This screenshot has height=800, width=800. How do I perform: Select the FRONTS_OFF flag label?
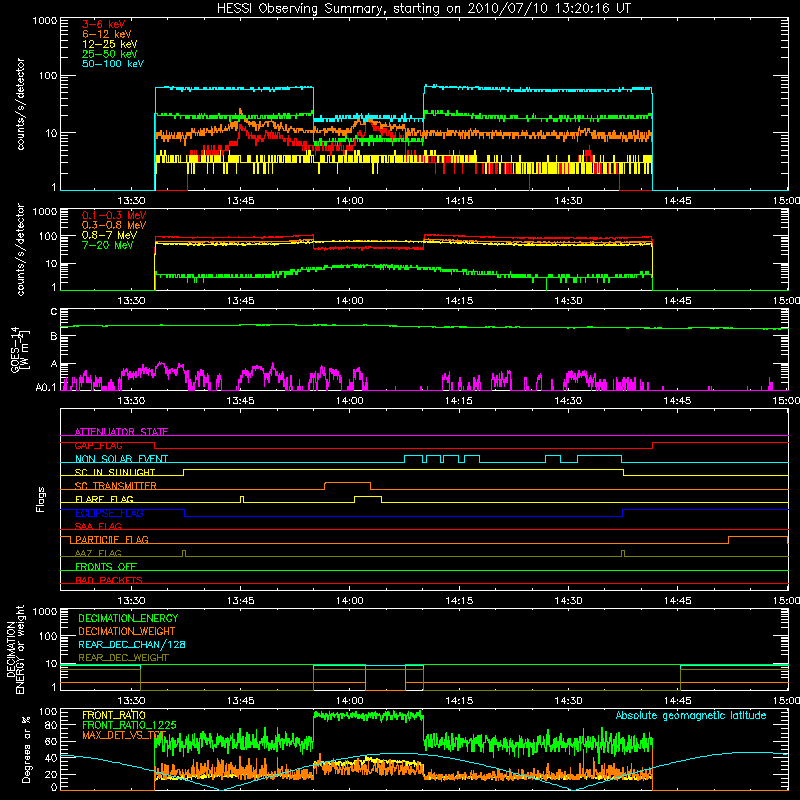pyautogui.click(x=106, y=567)
